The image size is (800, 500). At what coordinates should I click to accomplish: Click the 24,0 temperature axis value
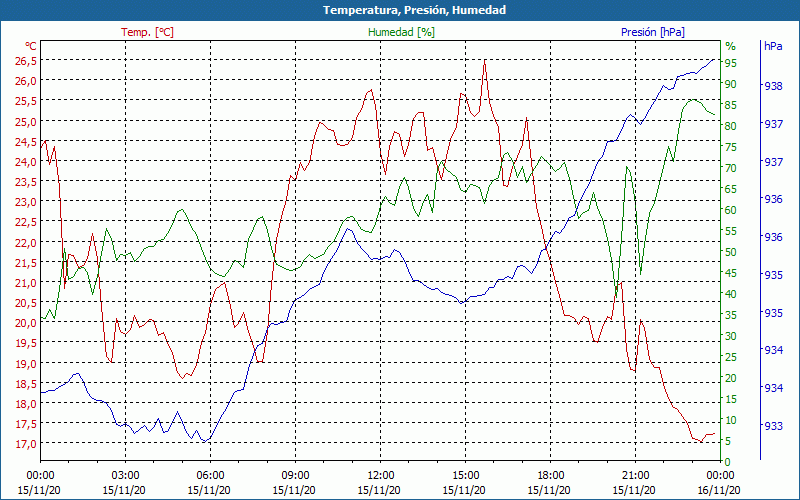pos(26,162)
